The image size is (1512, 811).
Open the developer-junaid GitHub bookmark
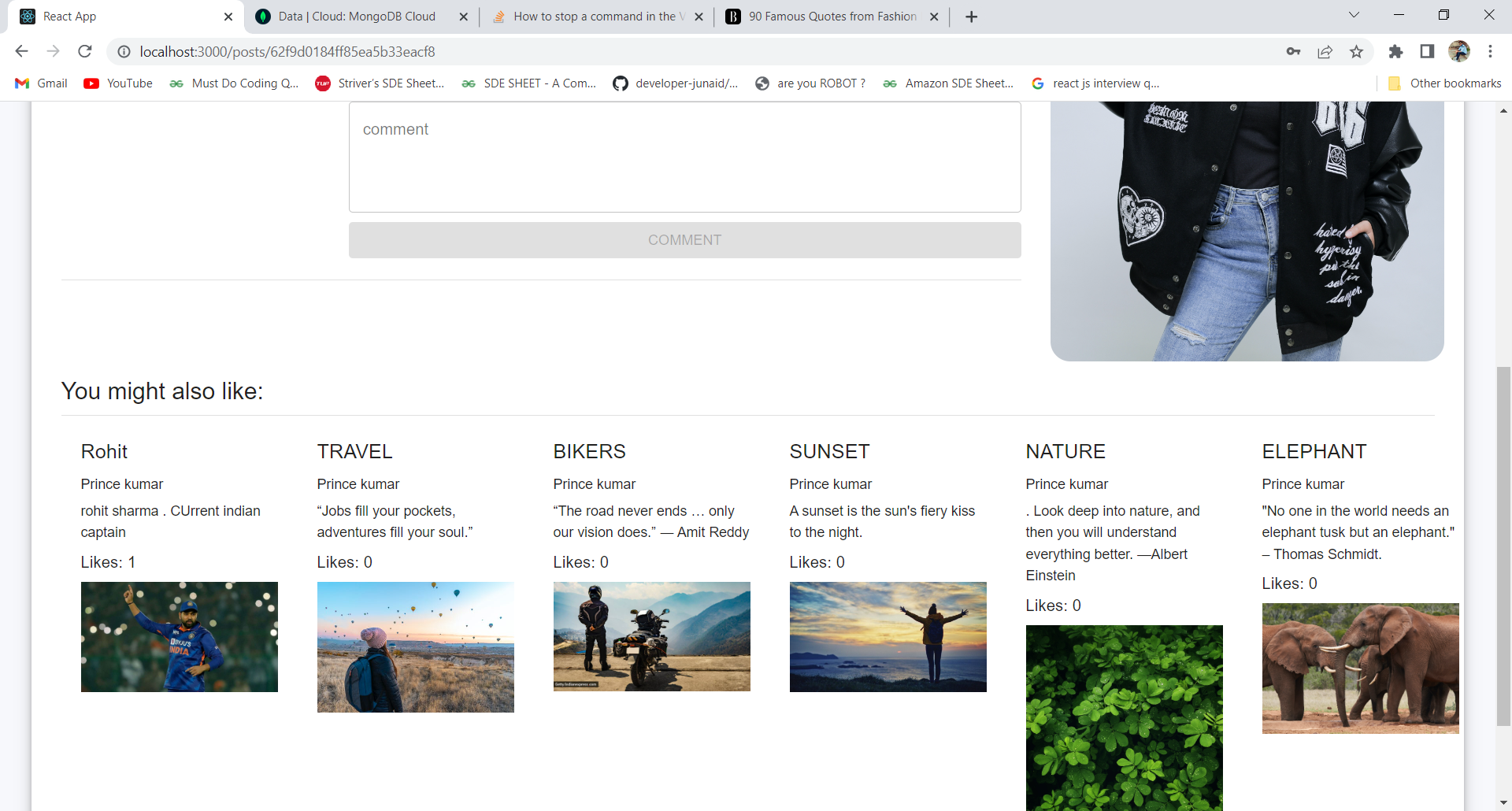click(676, 83)
